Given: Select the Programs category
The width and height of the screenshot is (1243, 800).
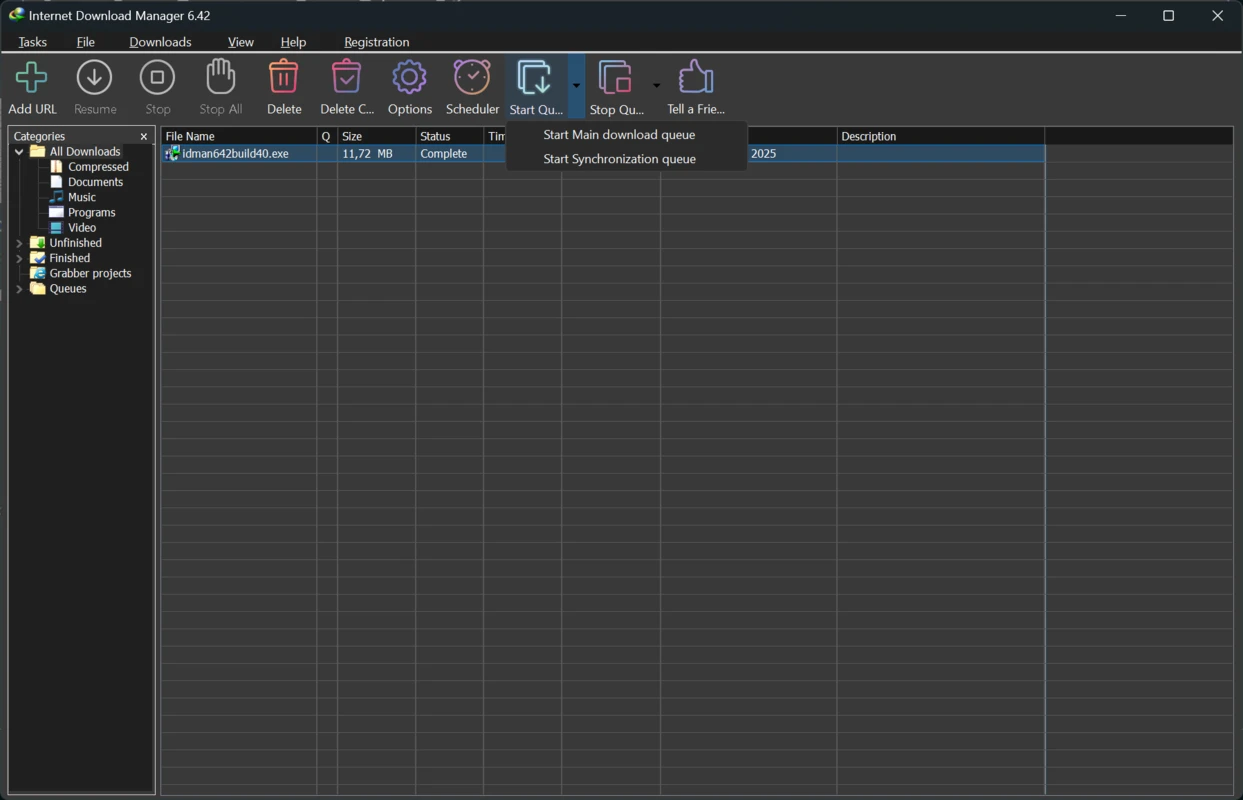Looking at the screenshot, I should pyautogui.click(x=92, y=212).
